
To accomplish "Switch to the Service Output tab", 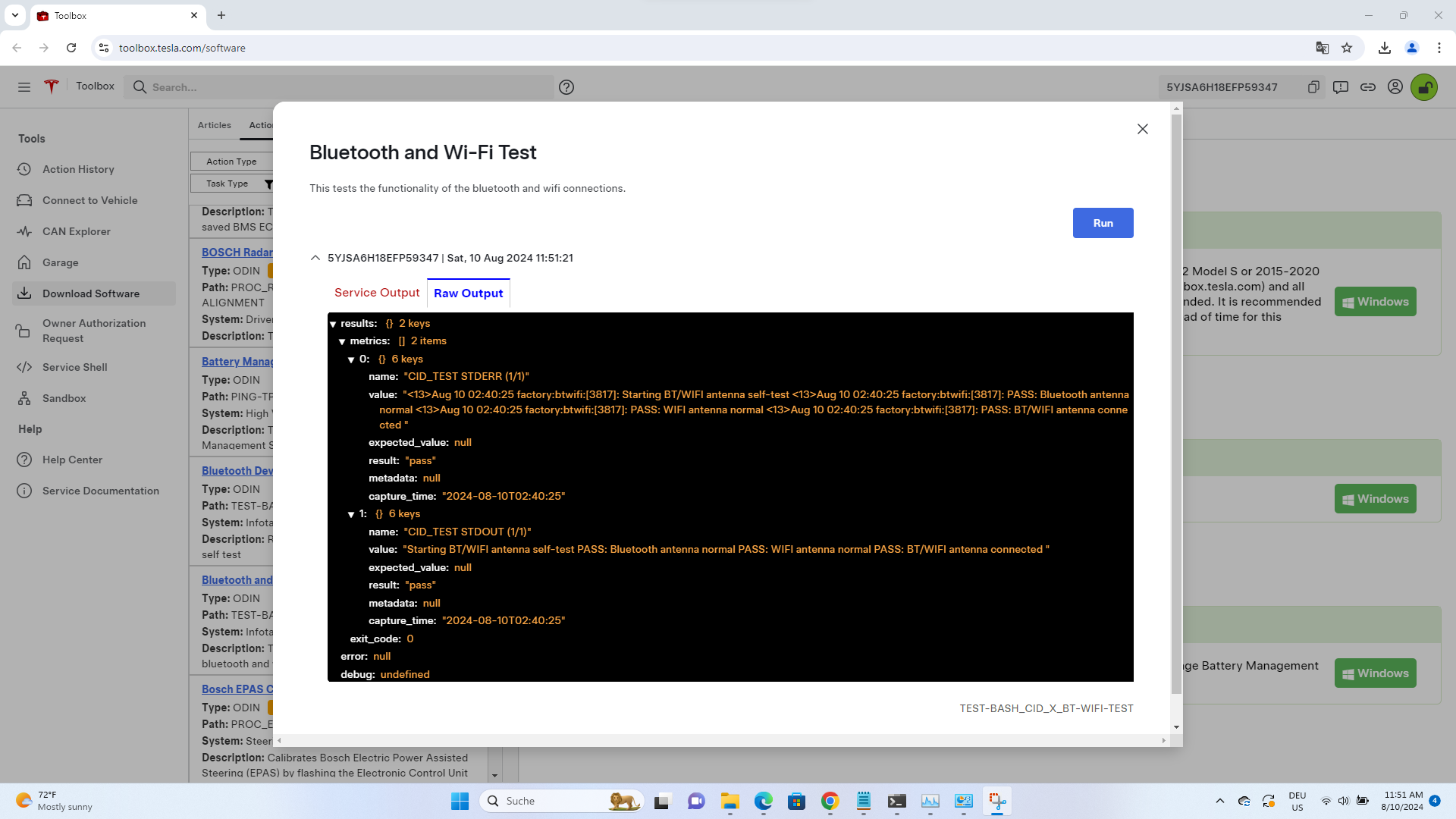I will tap(377, 293).
